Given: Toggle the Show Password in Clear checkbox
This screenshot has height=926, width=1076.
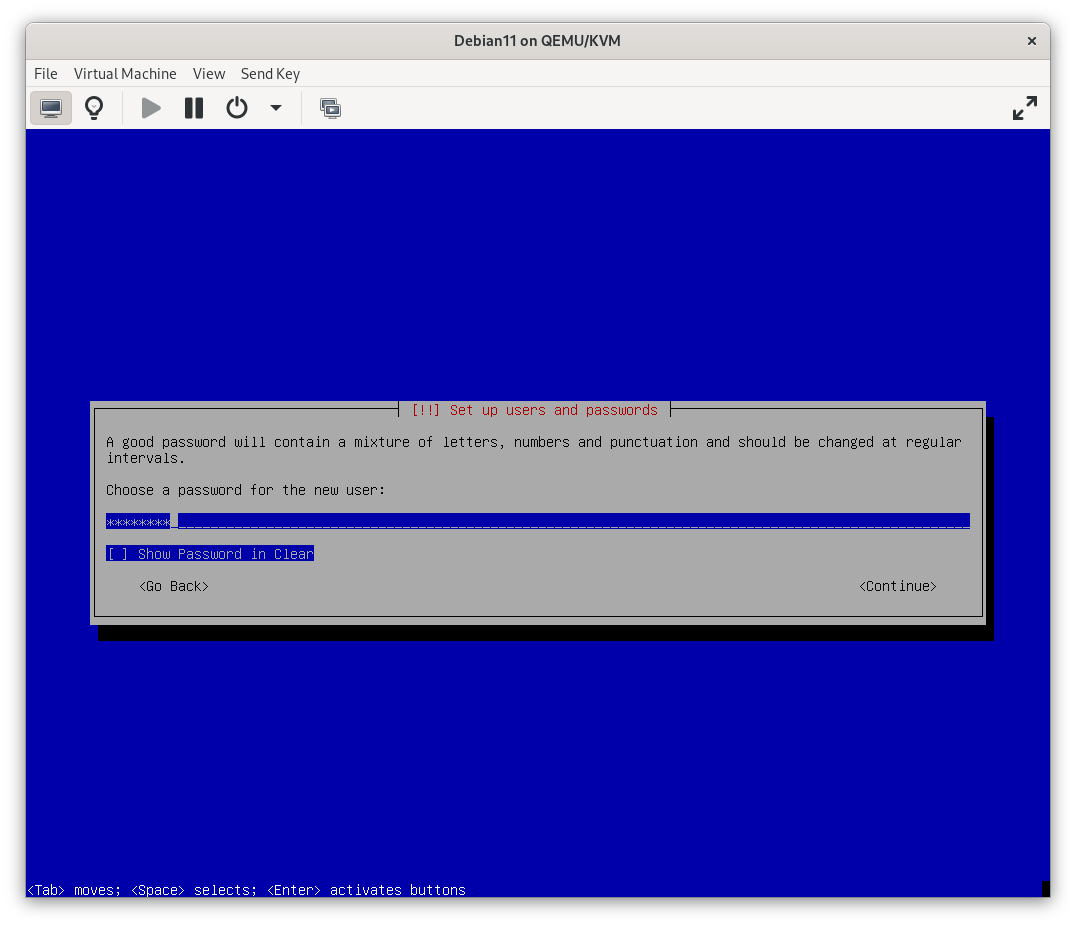Looking at the screenshot, I should tap(118, 554).
